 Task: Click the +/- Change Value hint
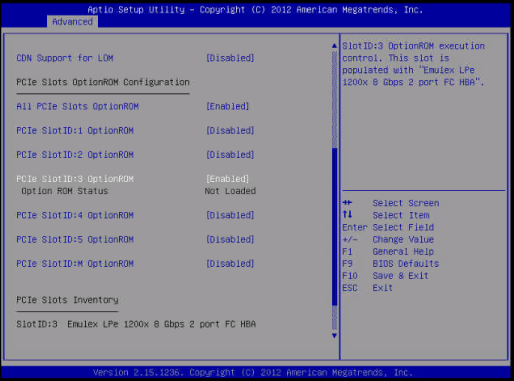click(x=388, y=240)
